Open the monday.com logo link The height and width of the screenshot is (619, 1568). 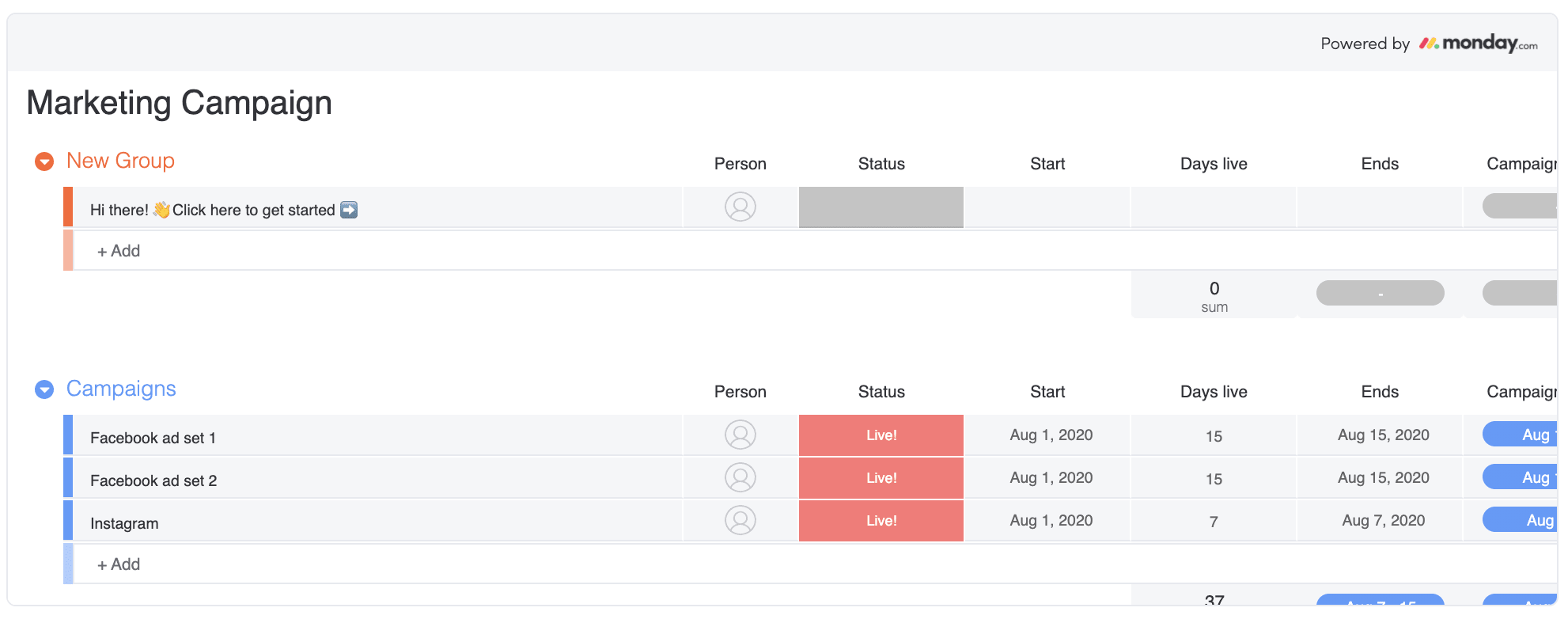1478,44
